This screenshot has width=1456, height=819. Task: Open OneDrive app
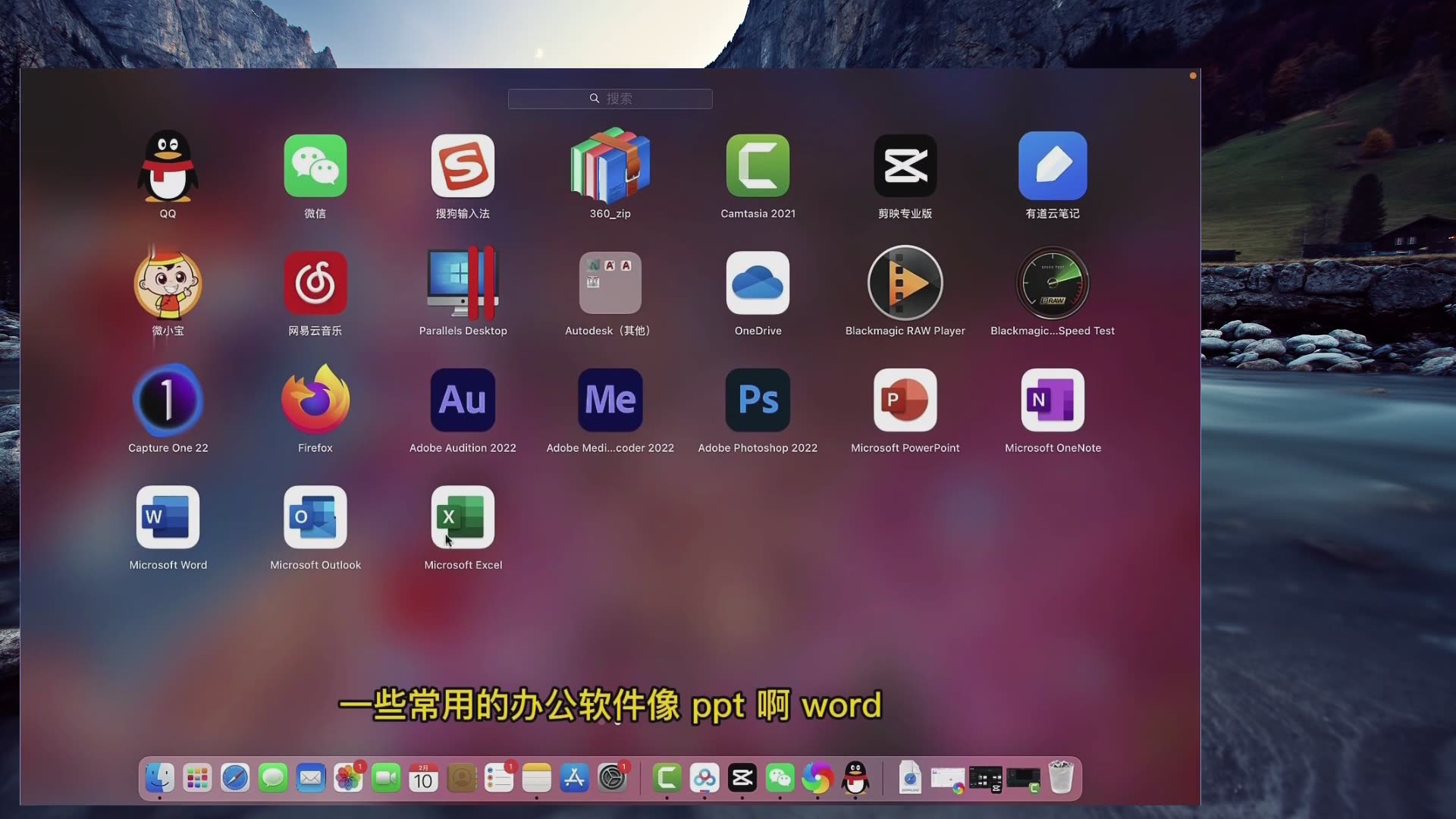pos(758,283)
